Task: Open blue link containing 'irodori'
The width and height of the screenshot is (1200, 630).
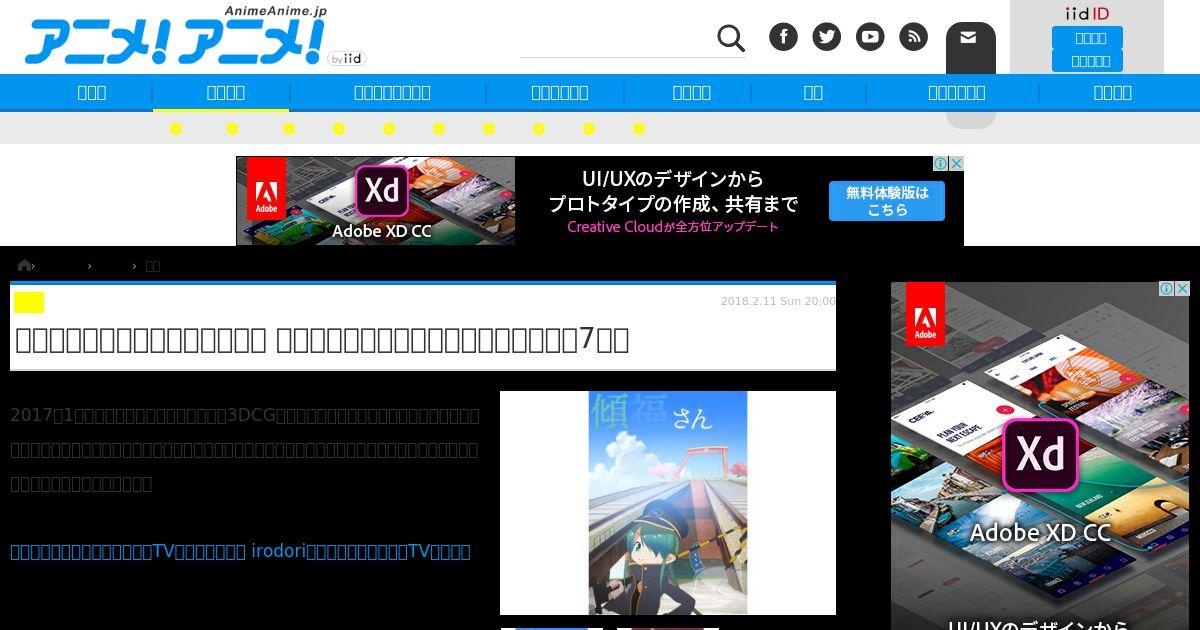Action: [x=240, y=551]
